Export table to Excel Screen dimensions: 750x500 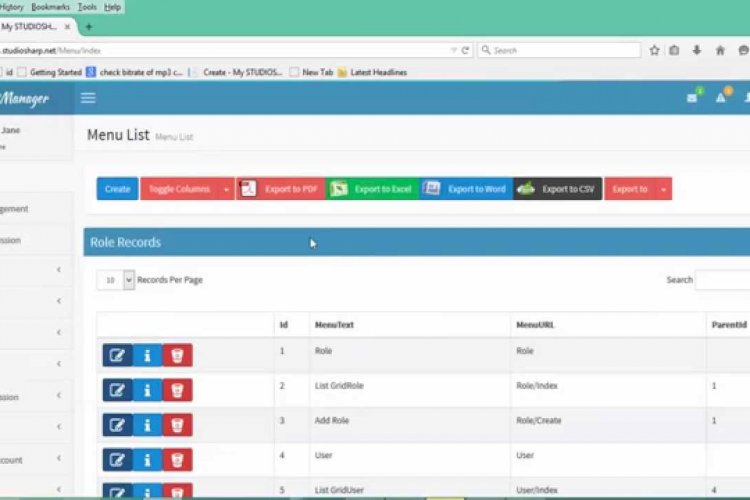coord(373,189)
